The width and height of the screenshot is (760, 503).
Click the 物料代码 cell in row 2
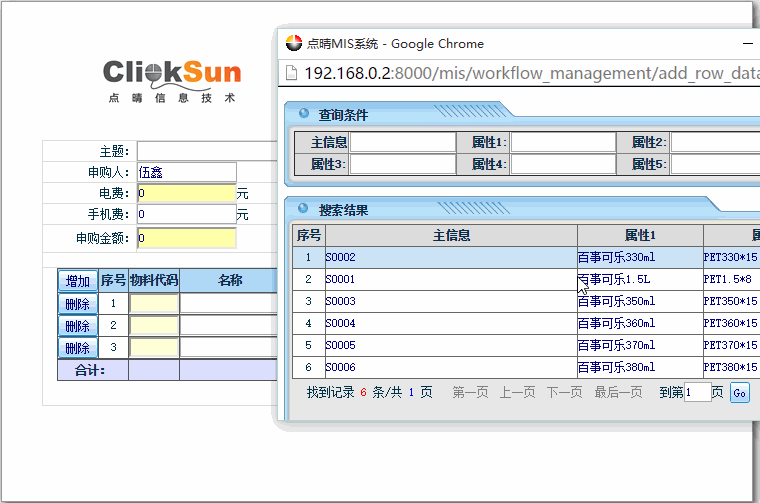coord(154,325)
